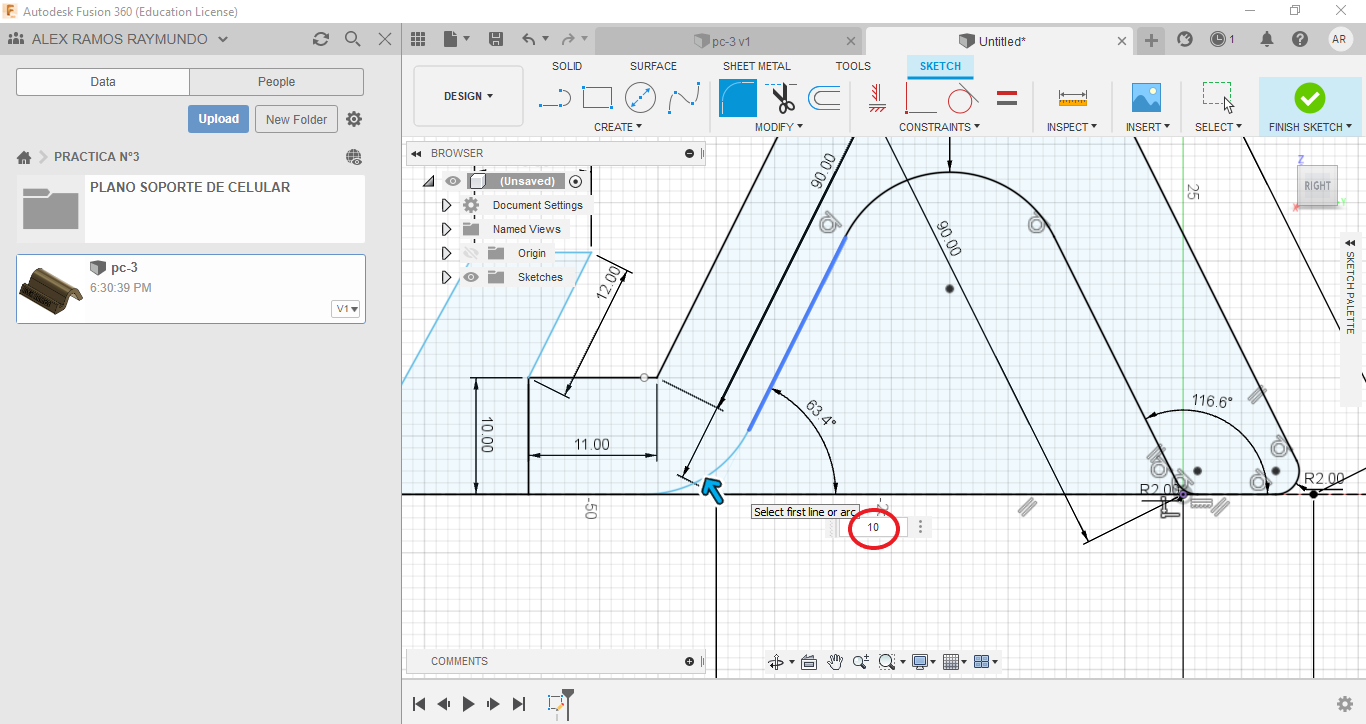Switch to the TOOLS tab
Screen dimensions: 1366x724
click(853, 66)
